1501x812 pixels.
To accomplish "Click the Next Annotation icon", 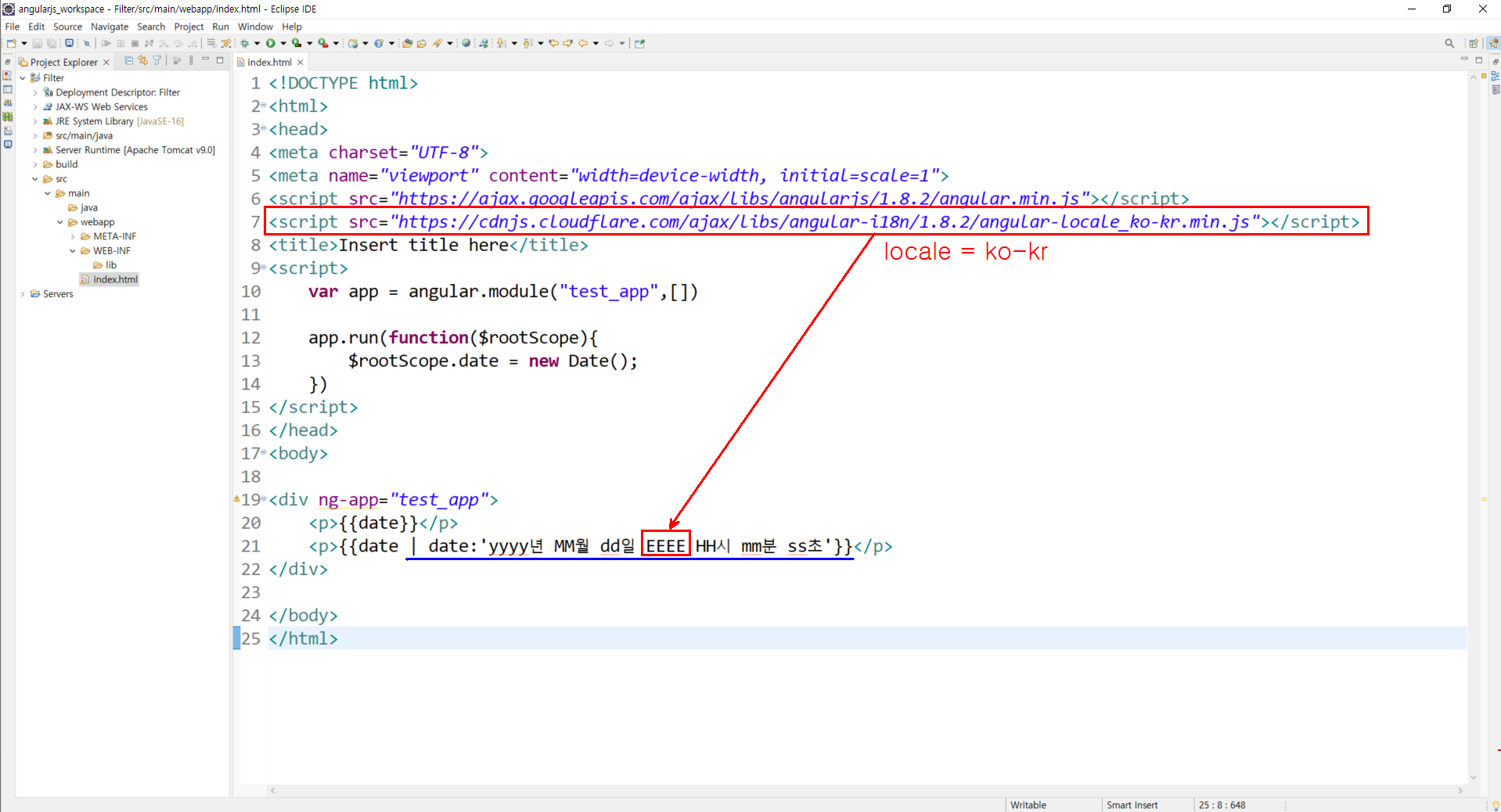I will coord(502,44).
